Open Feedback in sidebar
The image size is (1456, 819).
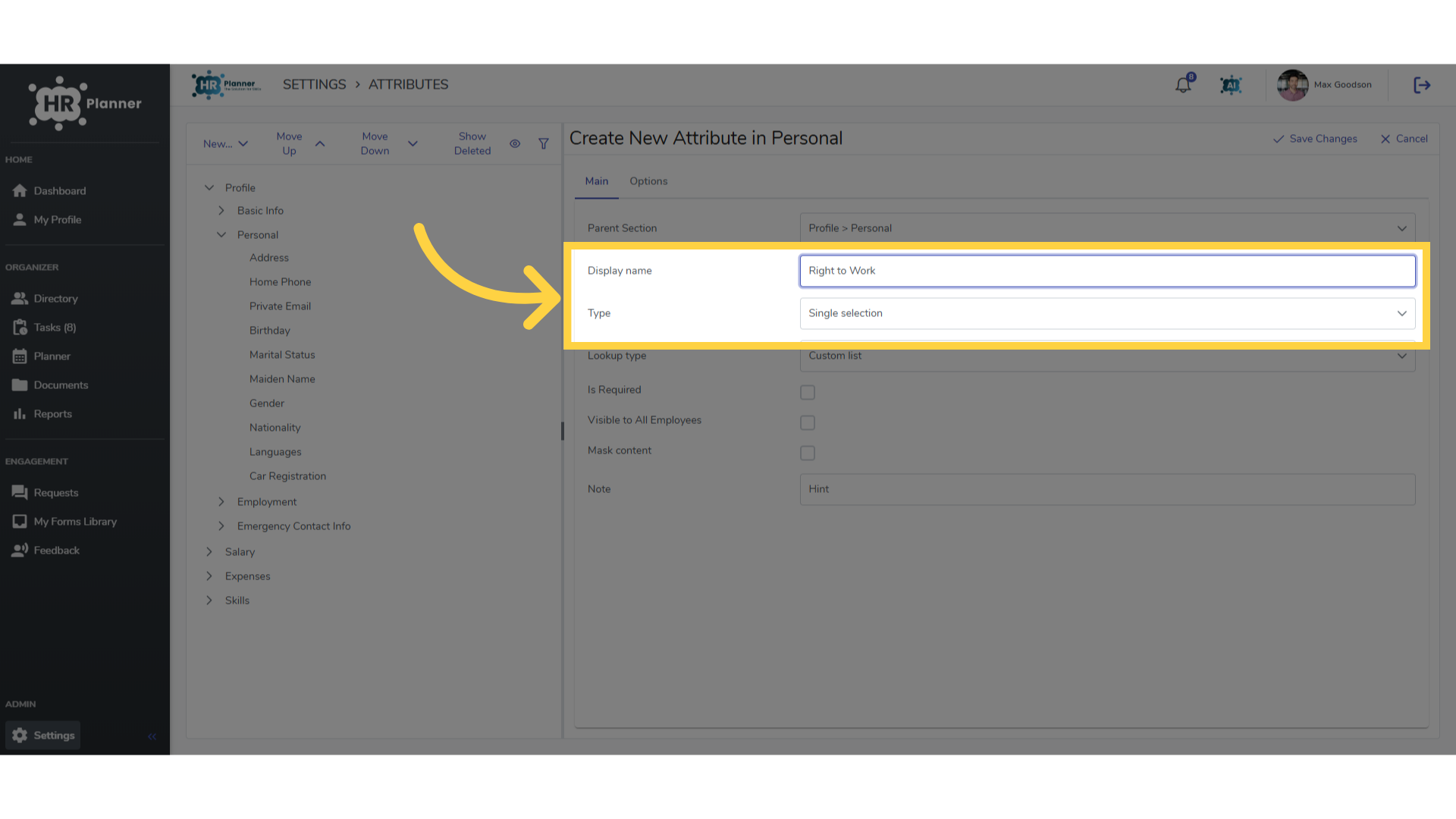[x=46, y=550]
